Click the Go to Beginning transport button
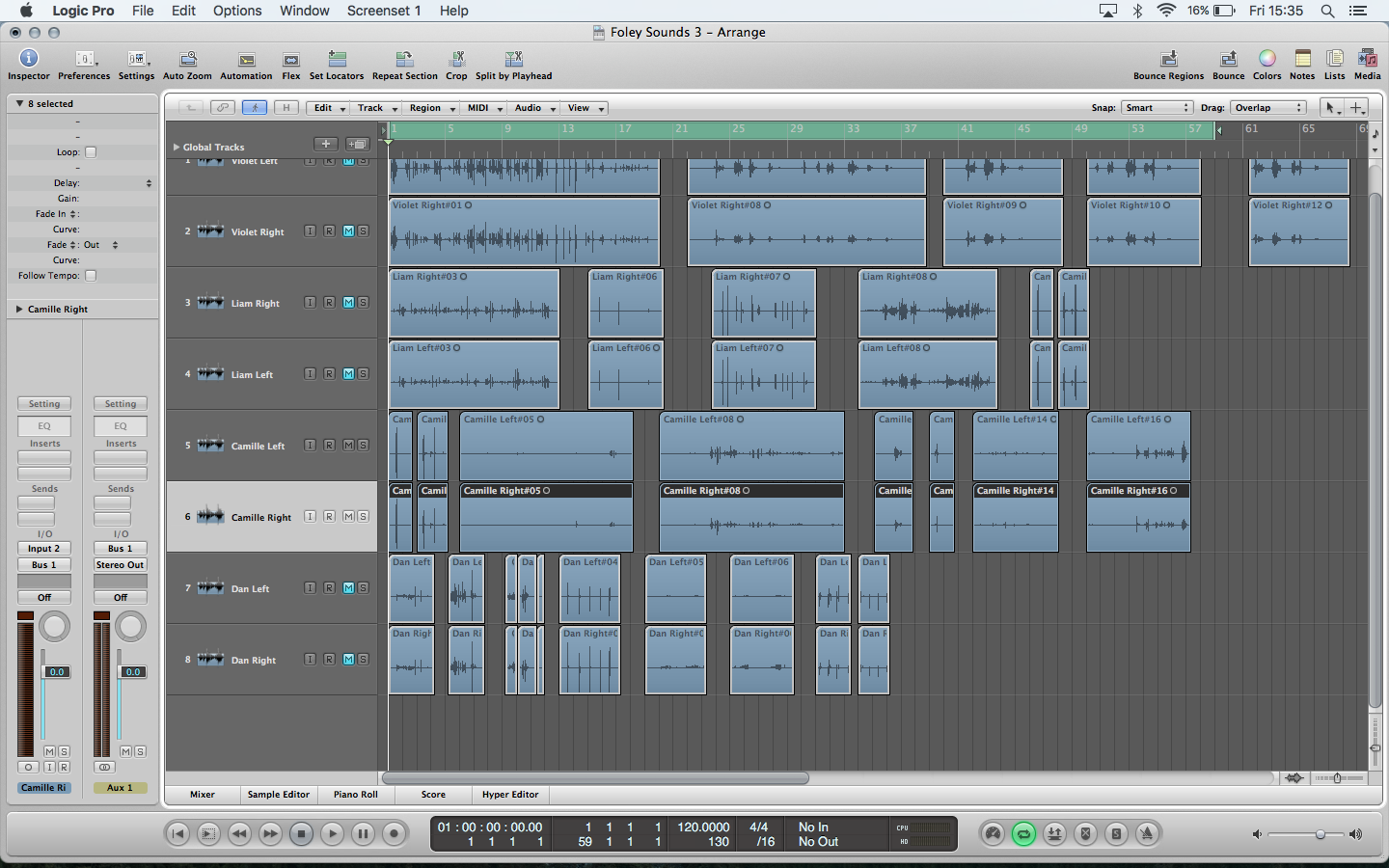Image resolution: width=1389 pixels, height=868 pixels. coord(177,834)
